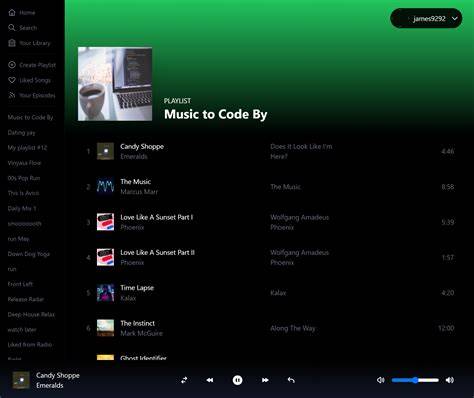Click the Candy Shoppe album art in track list

105,151
